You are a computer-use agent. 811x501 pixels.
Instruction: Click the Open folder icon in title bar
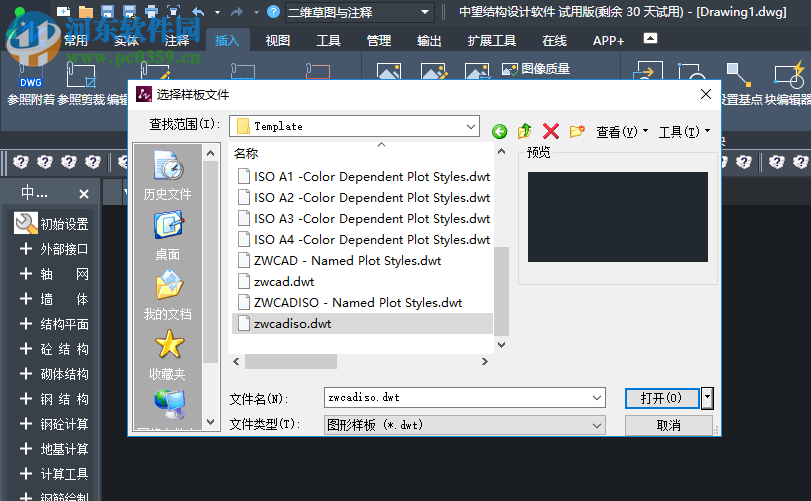pos(86,12)
